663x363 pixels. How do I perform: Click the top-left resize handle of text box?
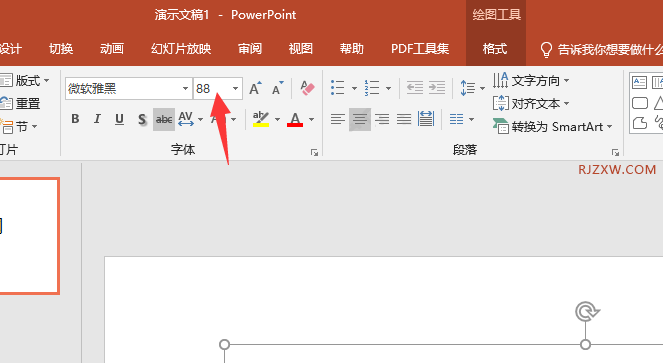pos(225,344)
